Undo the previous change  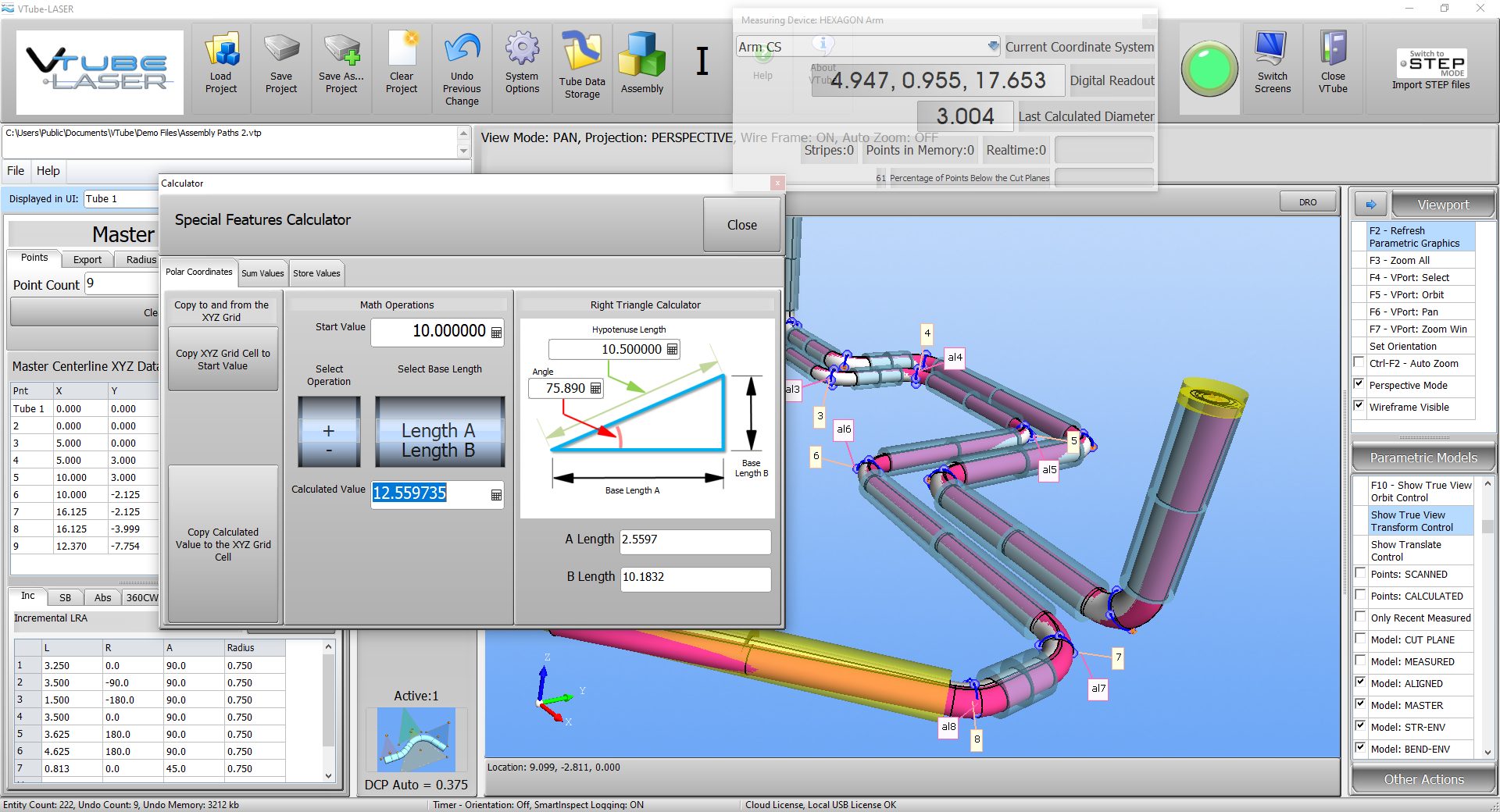click(x=462, y=69)
